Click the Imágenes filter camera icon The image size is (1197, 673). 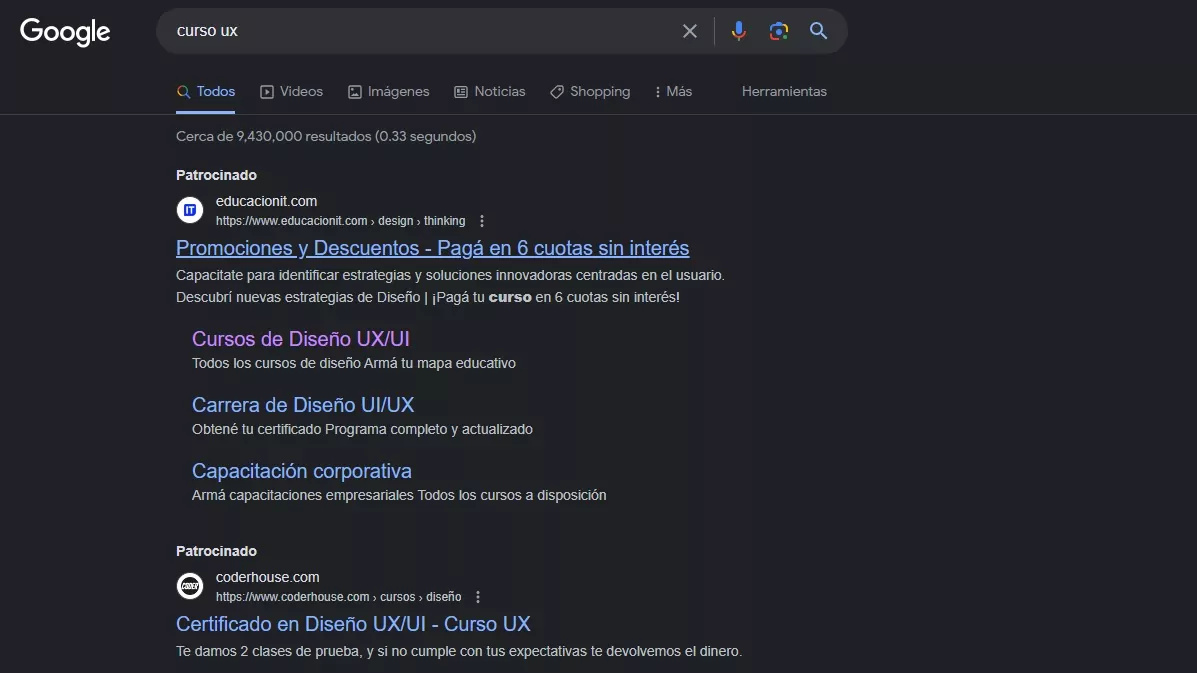[354, 91]
